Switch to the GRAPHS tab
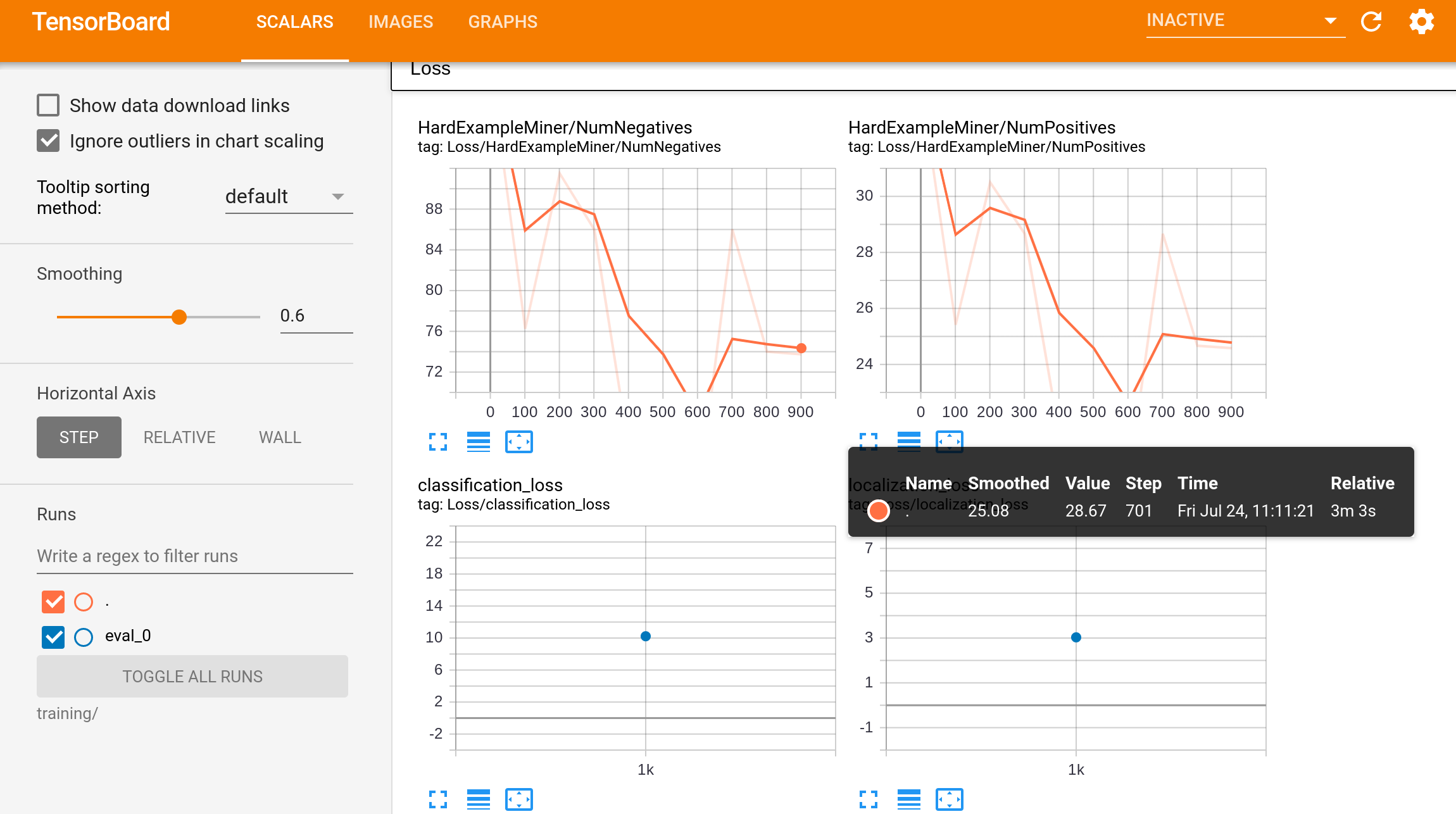The width and height of the screenshot is (1456, 814). pos(503,22)
